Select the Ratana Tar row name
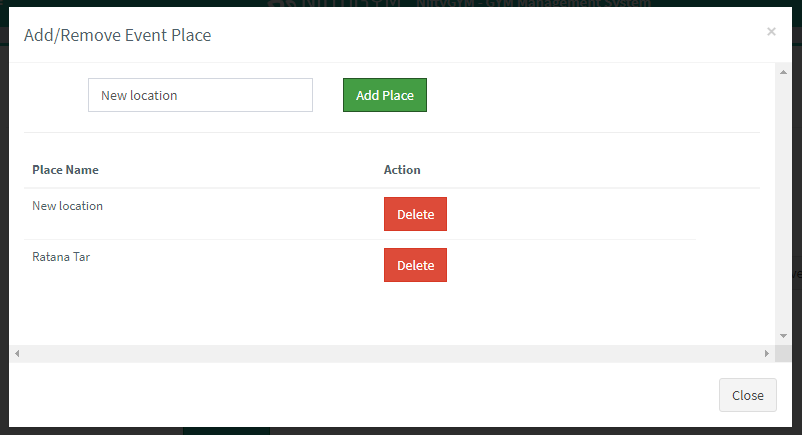Screen dimensions: 802x435 (61, 257)
